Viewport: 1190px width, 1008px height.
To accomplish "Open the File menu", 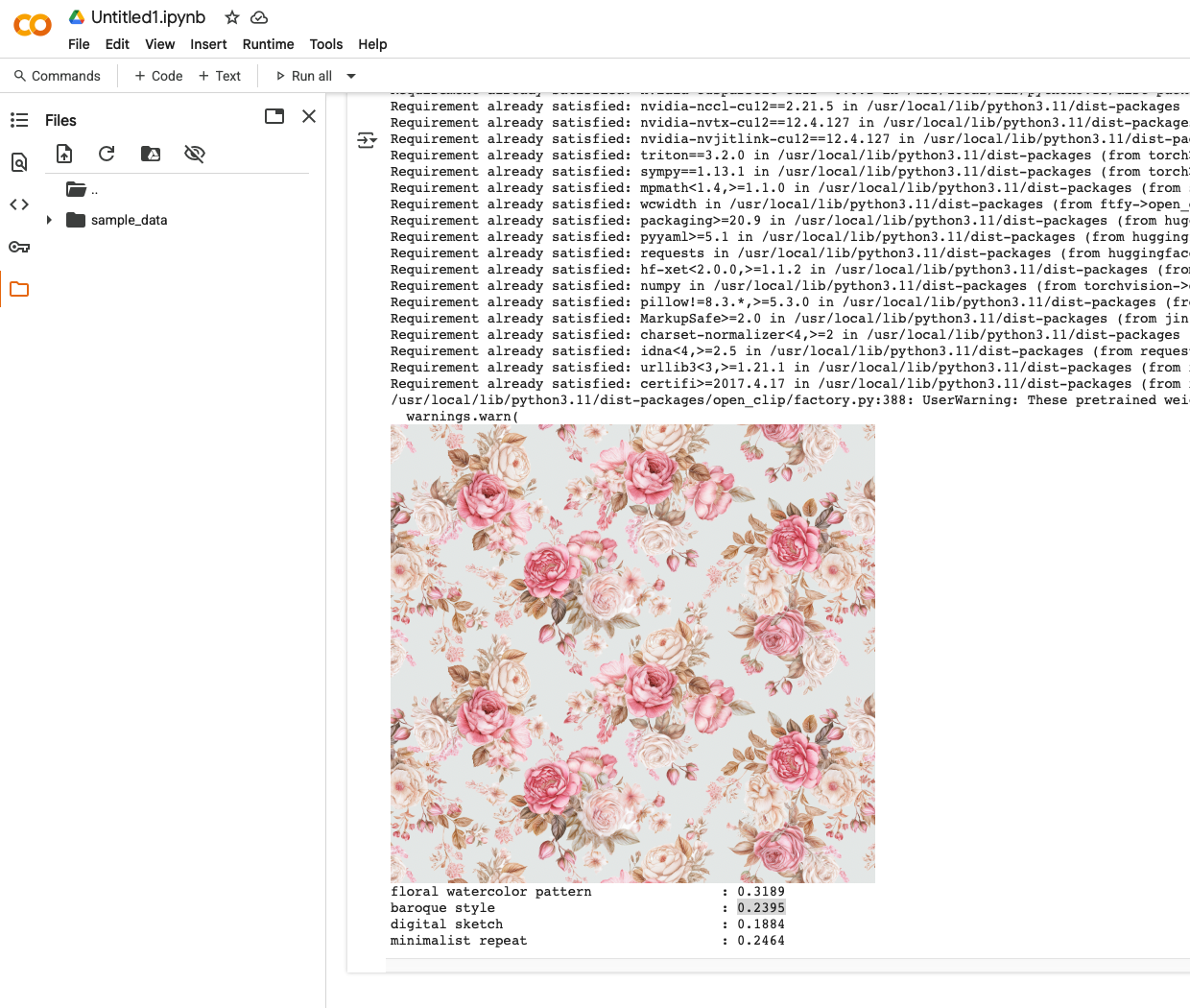I will coord(79,44).
